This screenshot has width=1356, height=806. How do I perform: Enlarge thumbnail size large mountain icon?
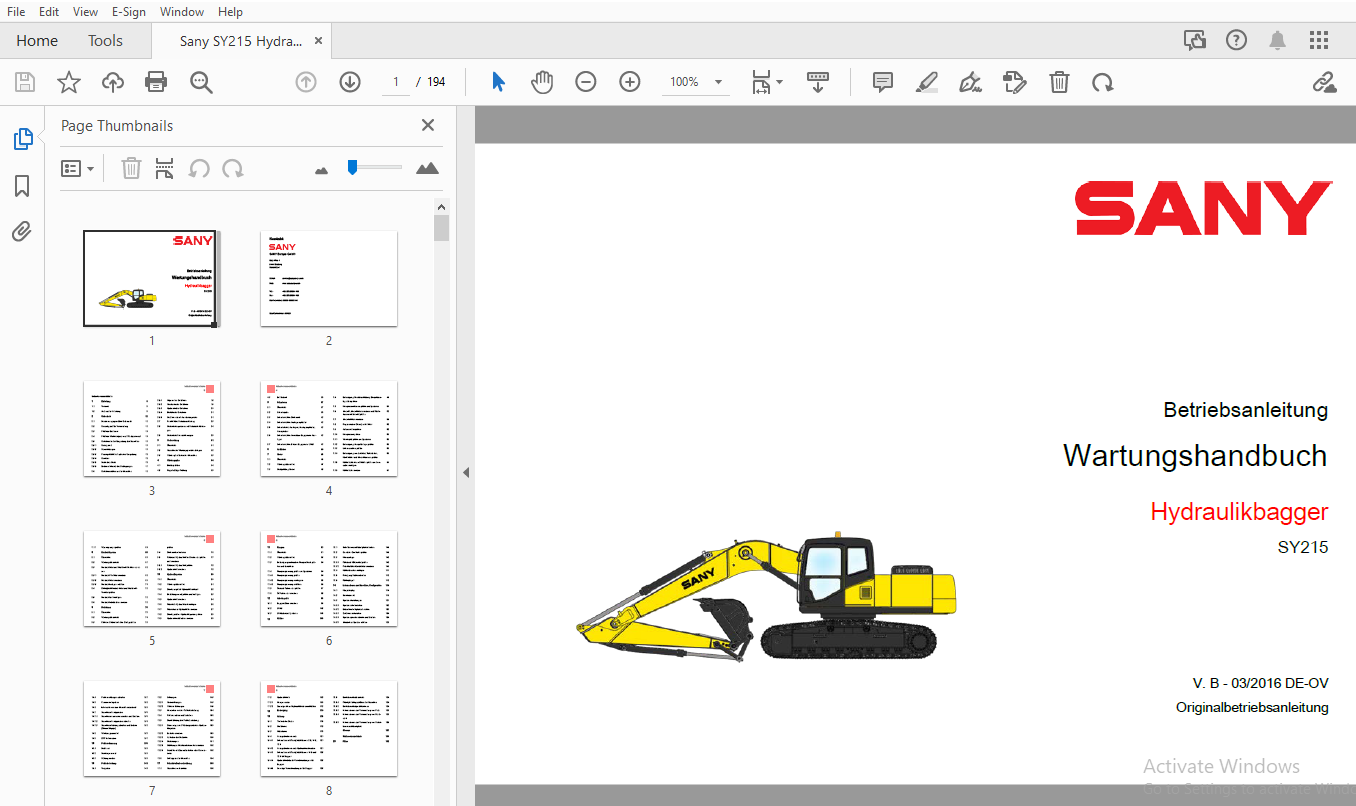tap(427, 168)
